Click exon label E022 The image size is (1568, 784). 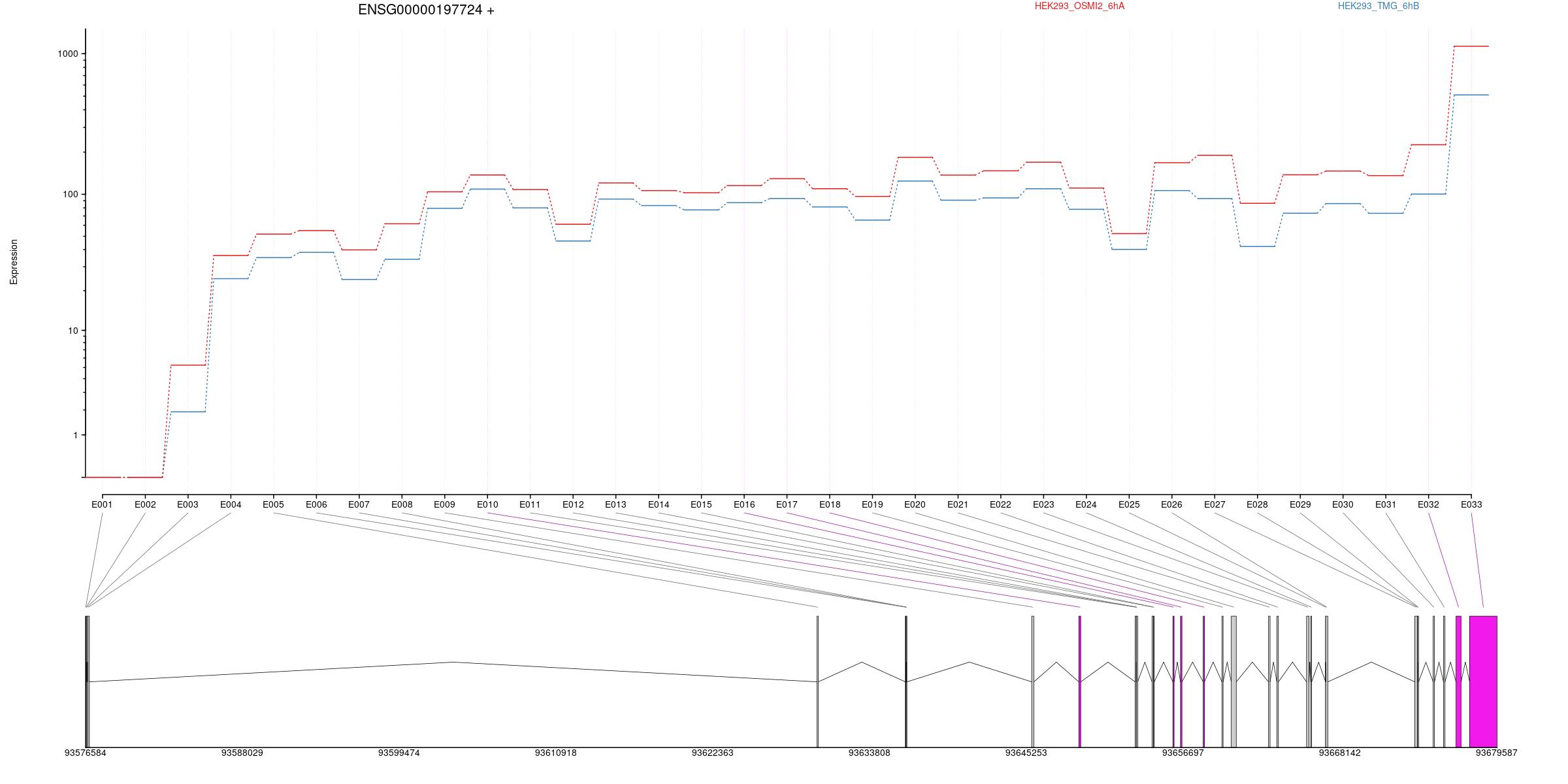[x=1000, y=504]
